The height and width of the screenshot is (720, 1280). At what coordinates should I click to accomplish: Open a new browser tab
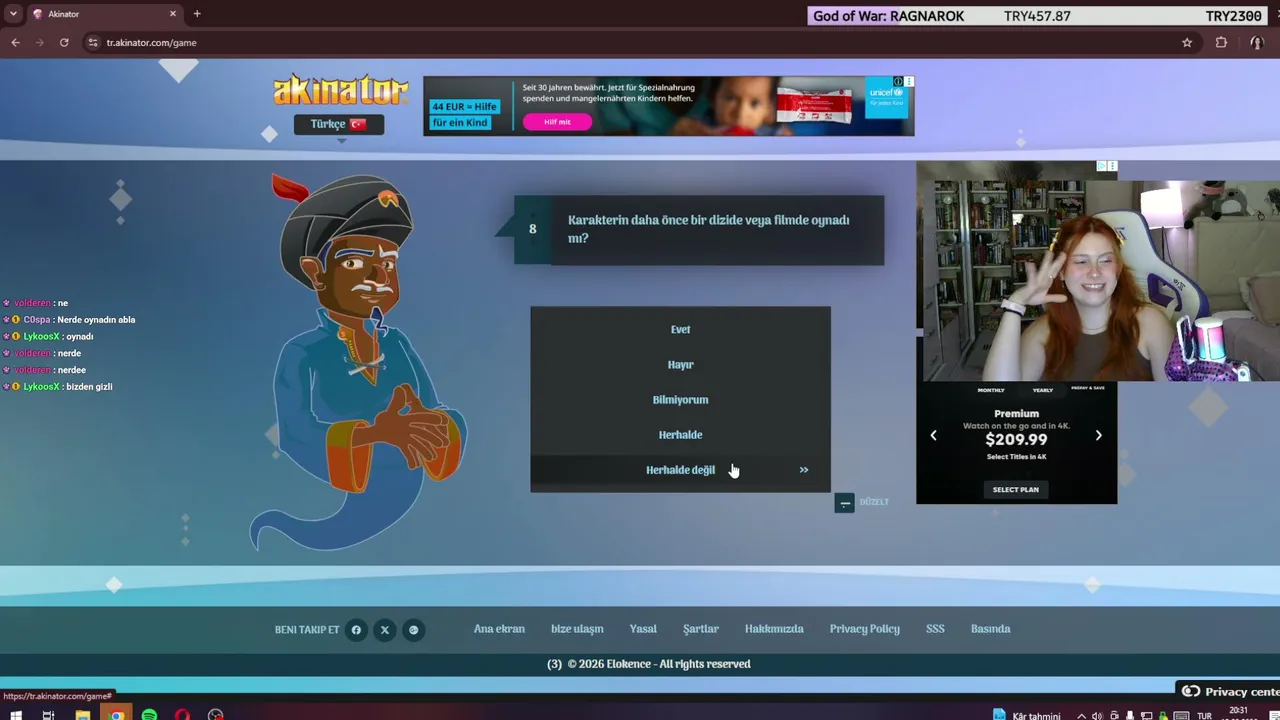(x=197, y=14)
